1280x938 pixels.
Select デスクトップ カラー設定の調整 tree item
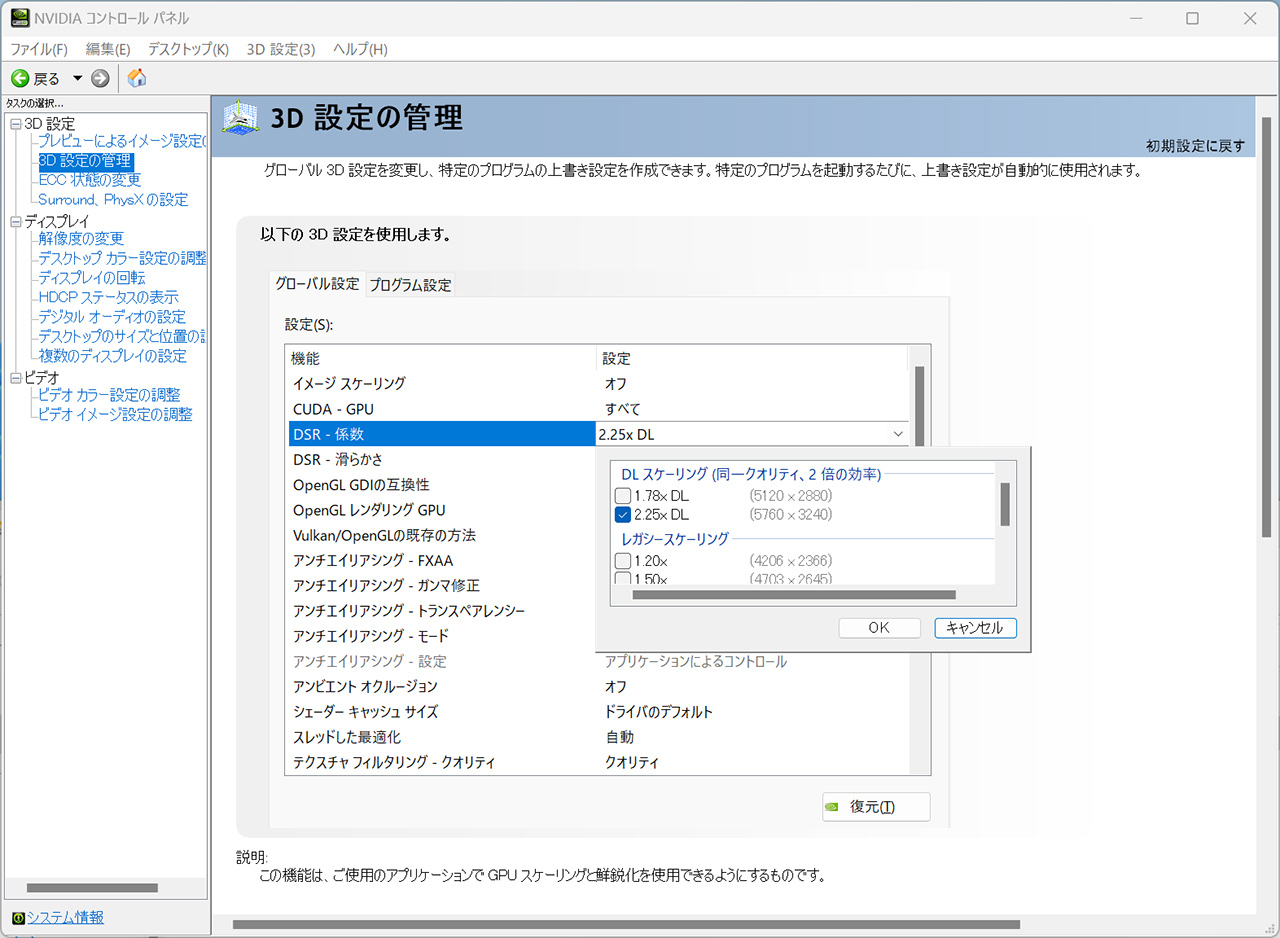pos(122,258)
